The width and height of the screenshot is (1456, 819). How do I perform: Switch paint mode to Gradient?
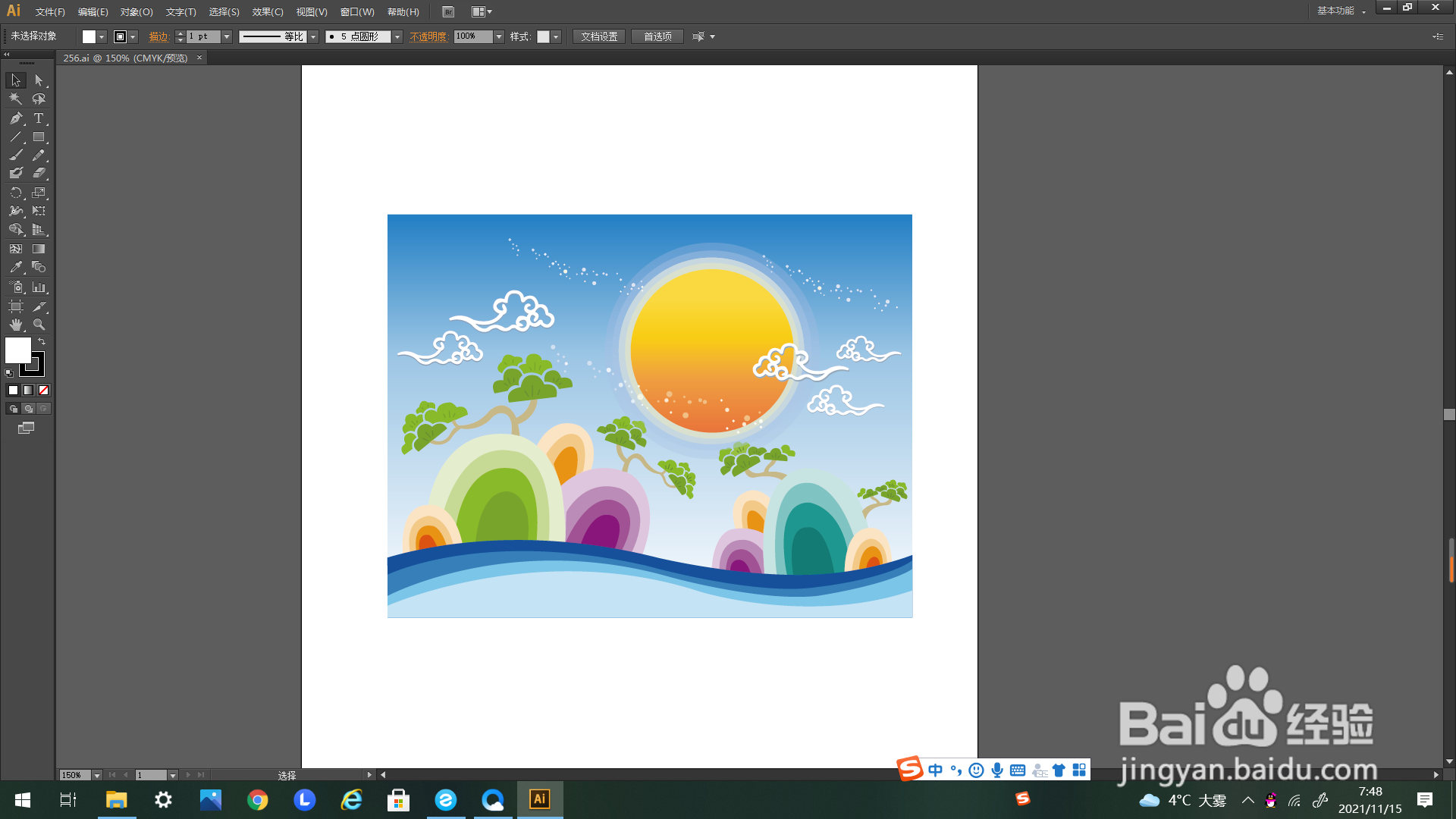tap(28, 391)
